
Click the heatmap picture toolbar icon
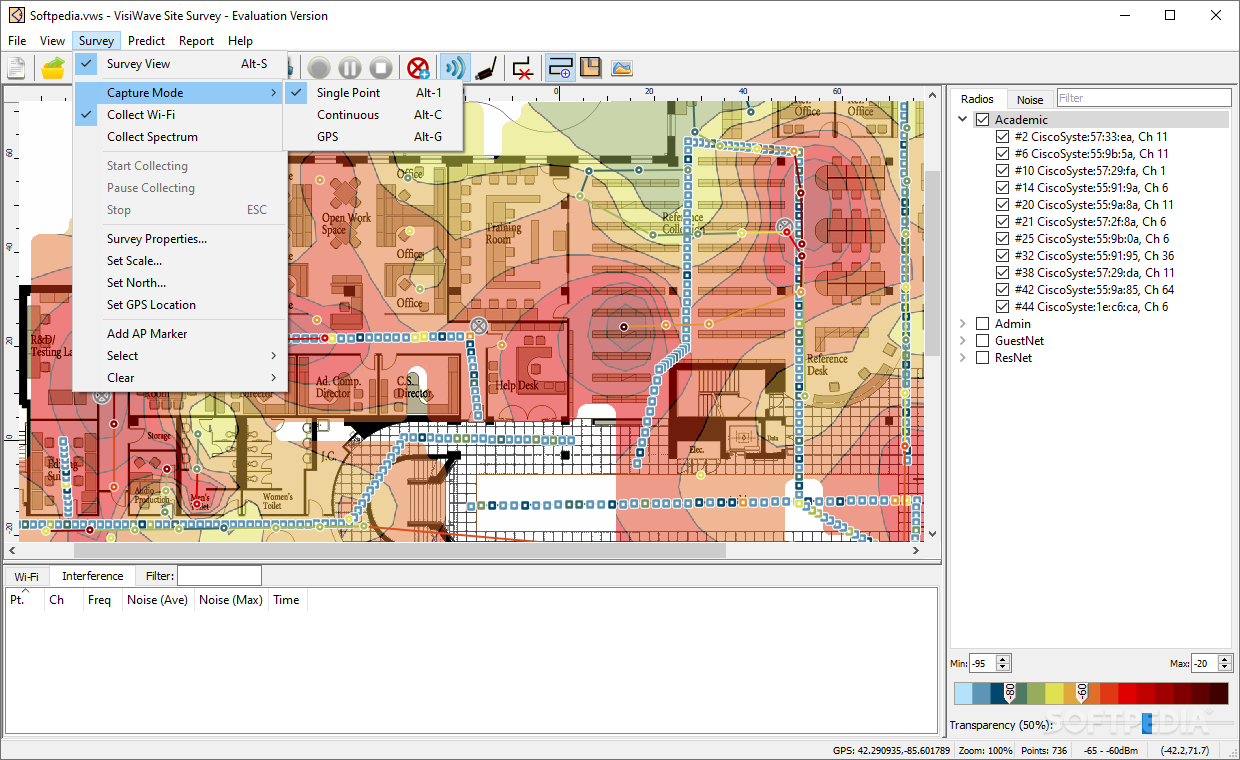pyautogui.click(x=622, y=68)
